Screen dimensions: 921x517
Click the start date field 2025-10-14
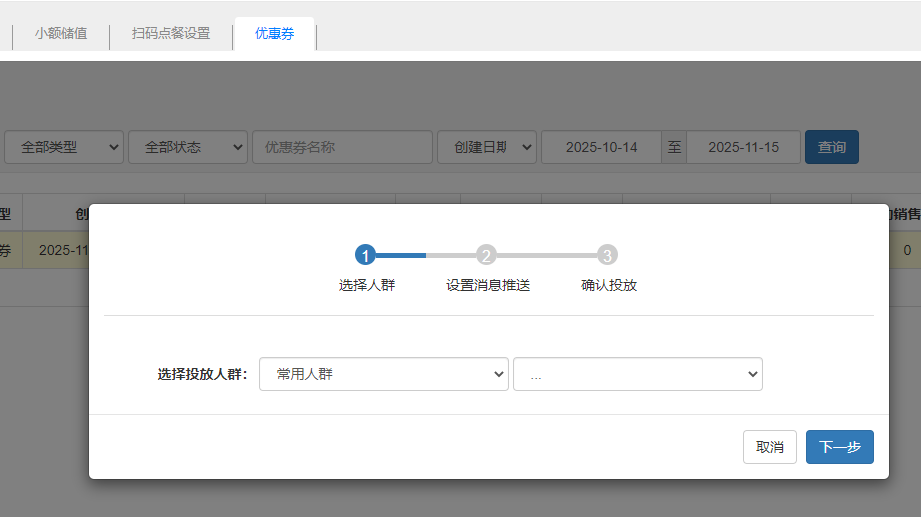(601, 147)
